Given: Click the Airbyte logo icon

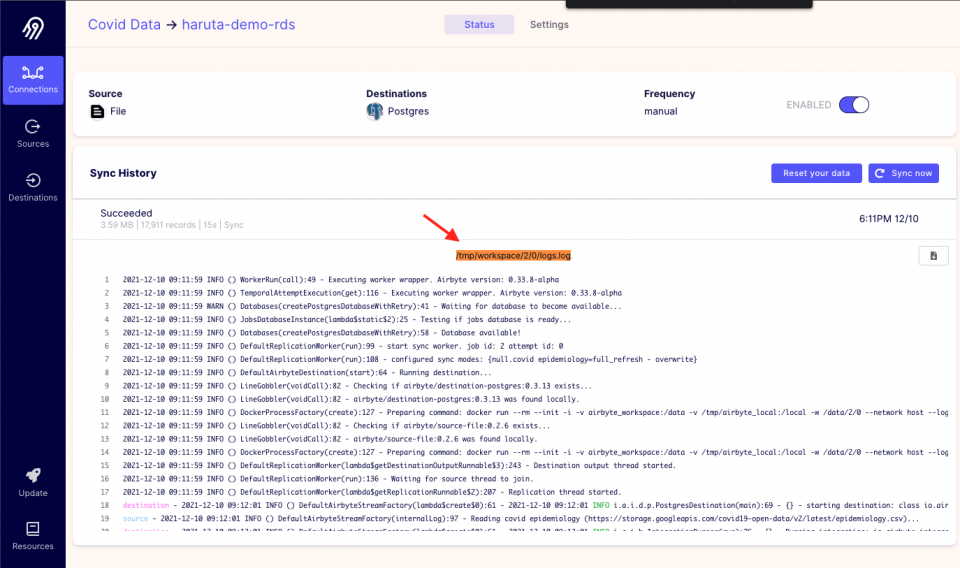Looking at the screenshot, I should [x=33, y=28].
